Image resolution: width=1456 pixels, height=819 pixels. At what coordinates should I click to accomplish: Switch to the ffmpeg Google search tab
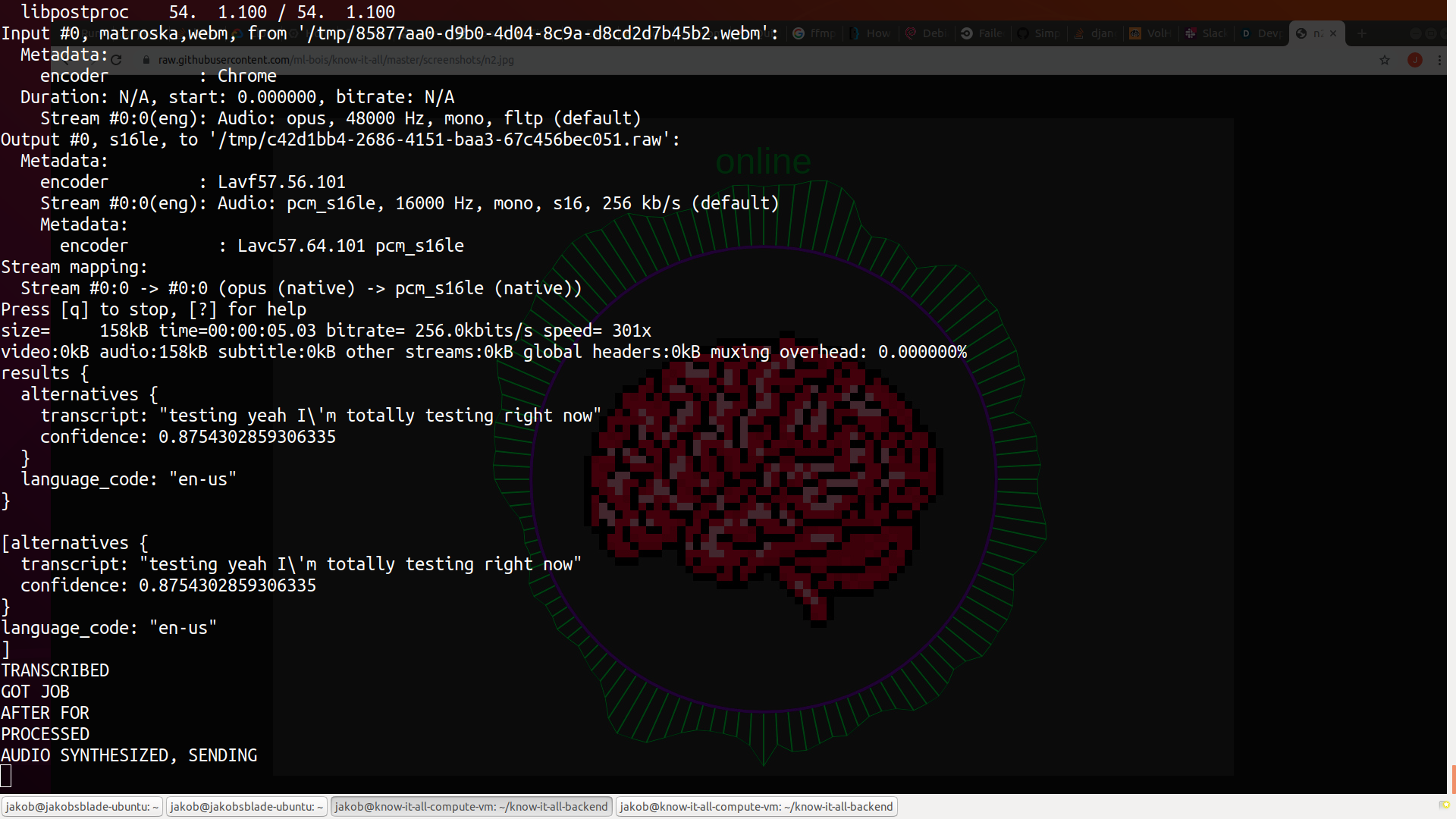(x=814, y=33)
